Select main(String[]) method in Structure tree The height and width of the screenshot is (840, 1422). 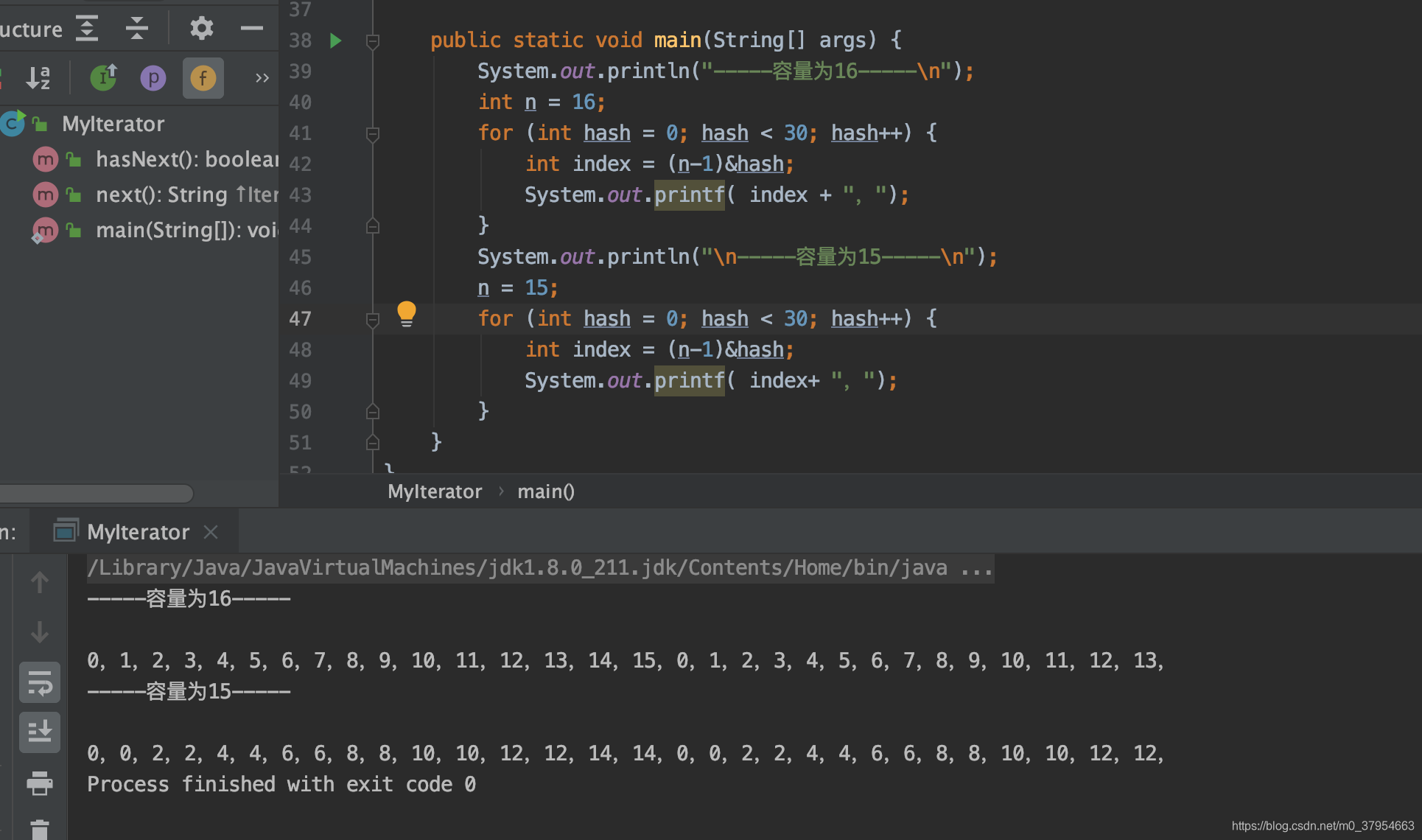point(187,230)
